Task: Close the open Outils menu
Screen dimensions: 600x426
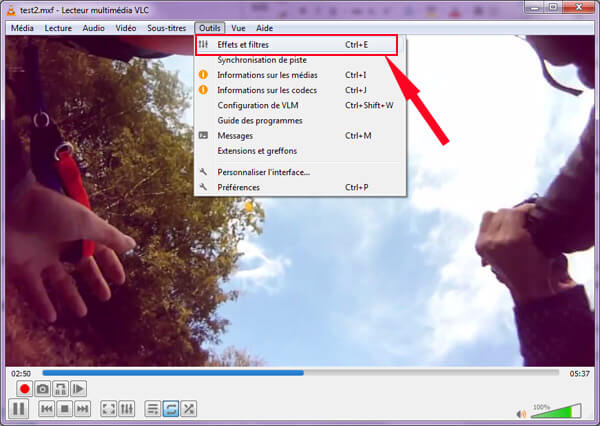Action: pos(210,28)
